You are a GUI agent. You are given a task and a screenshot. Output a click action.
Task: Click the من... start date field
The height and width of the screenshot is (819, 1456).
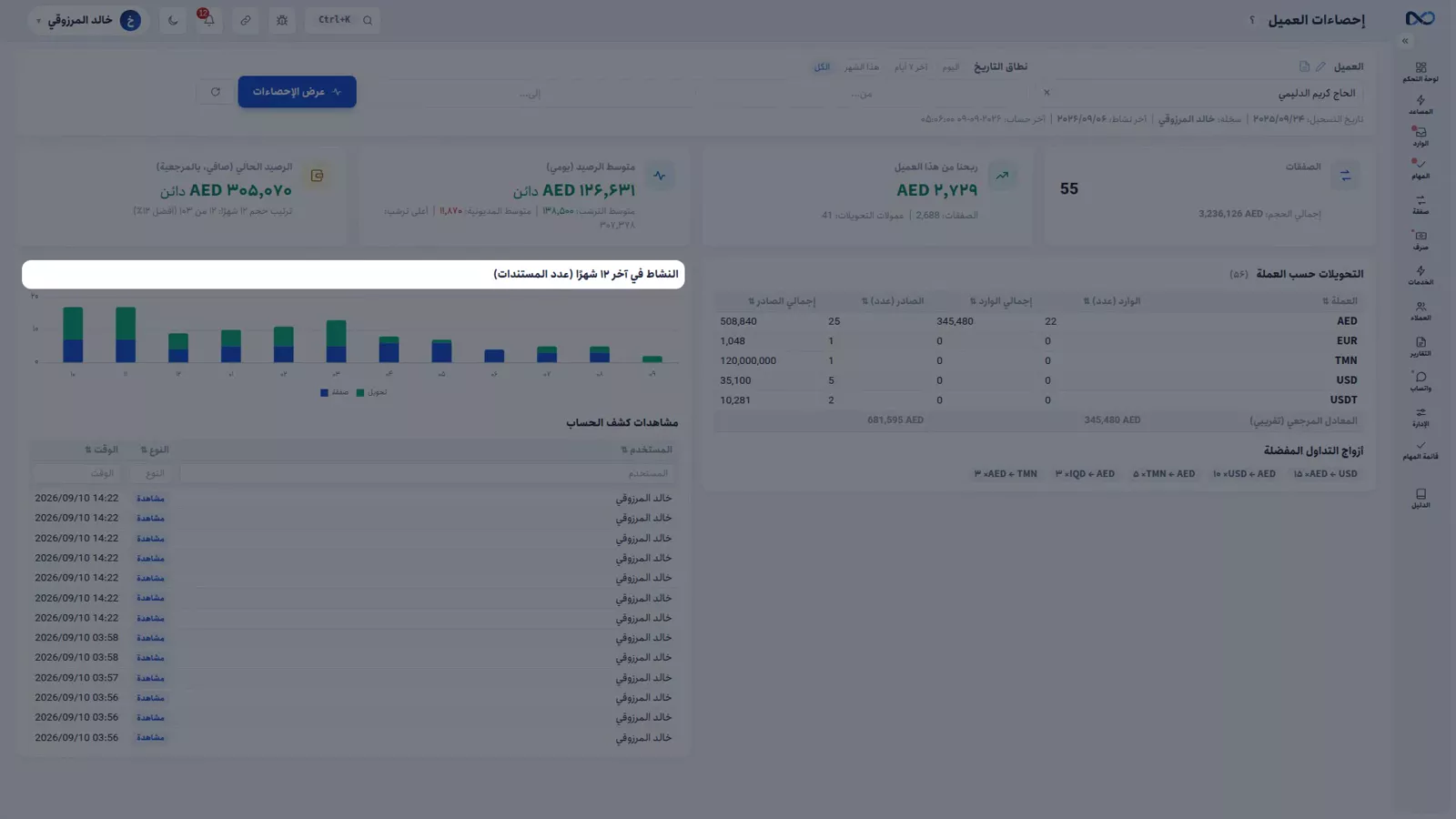(863, 94)
